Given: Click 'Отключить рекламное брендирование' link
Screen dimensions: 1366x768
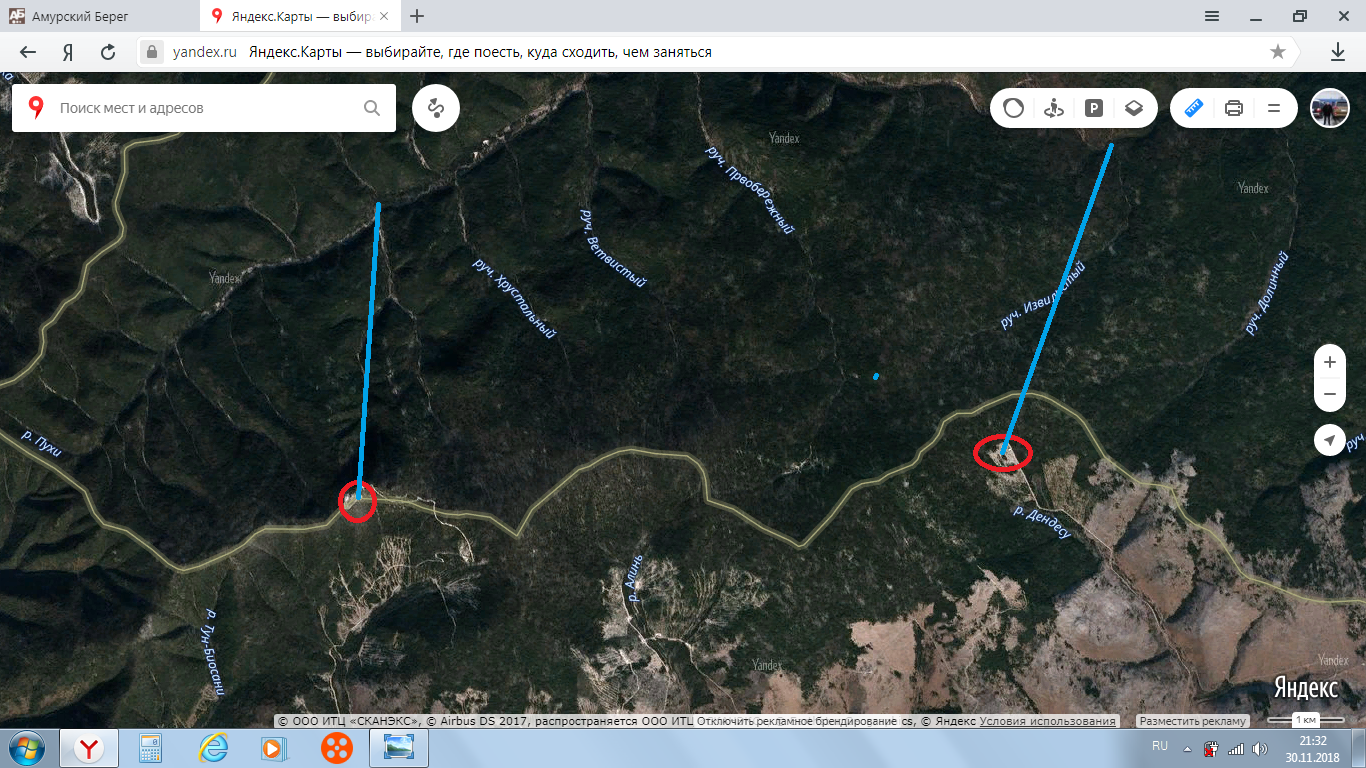Looking at the screenshot, I should pyautogui.click(x=796, y=721).
